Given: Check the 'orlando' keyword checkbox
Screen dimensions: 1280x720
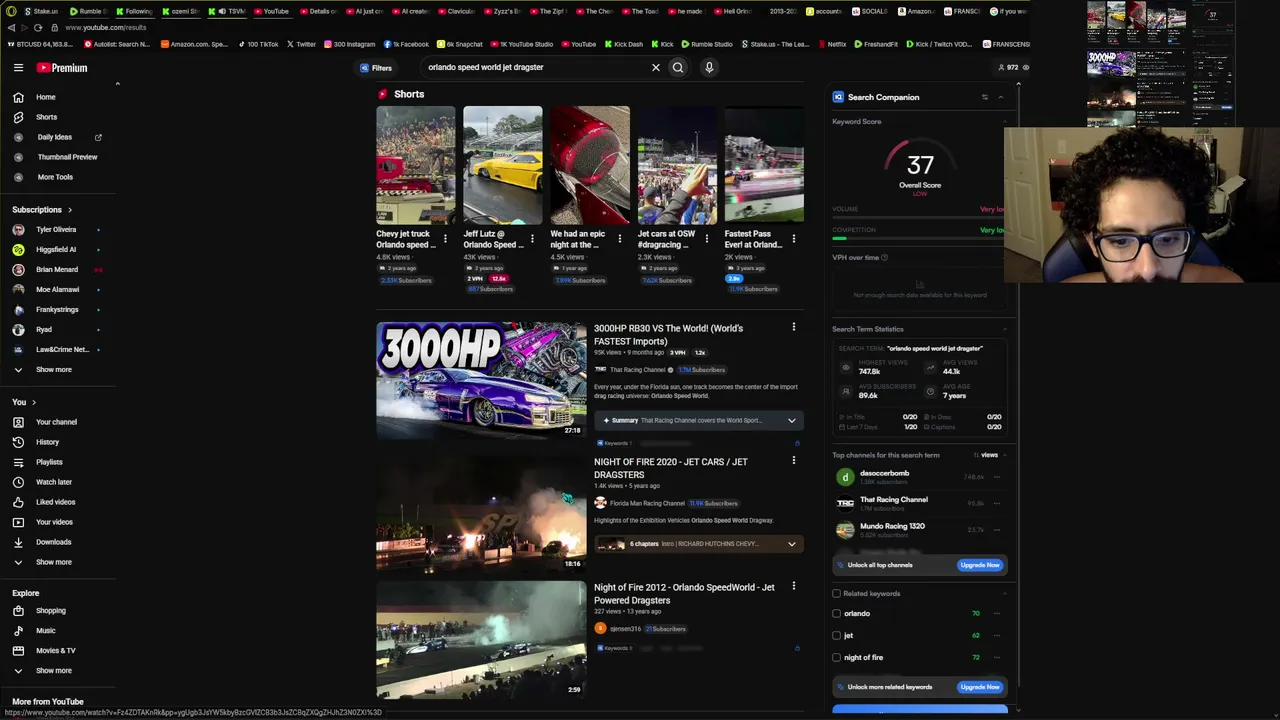Looking at the screenshot, I should (x=836, y=614).
